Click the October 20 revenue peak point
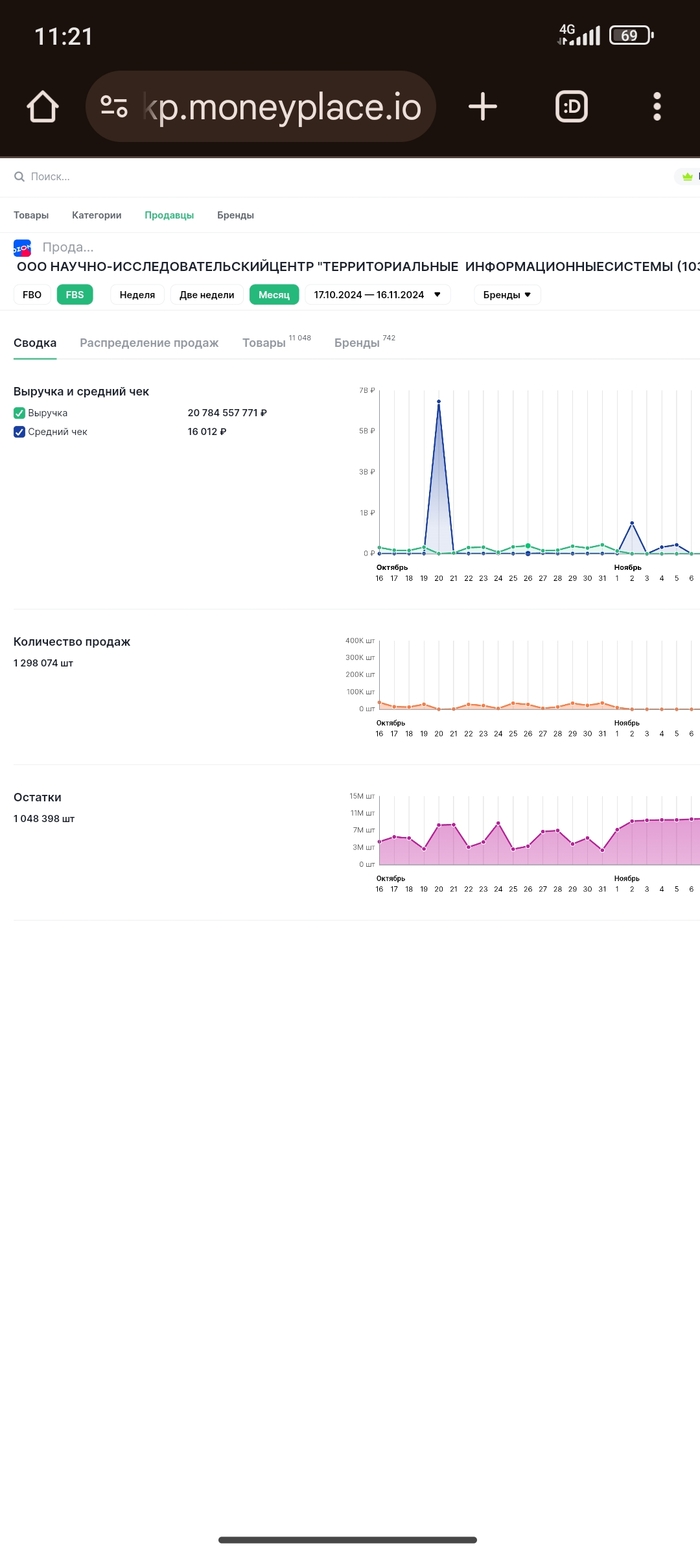 pyautogui.click(x=438, y=402)
